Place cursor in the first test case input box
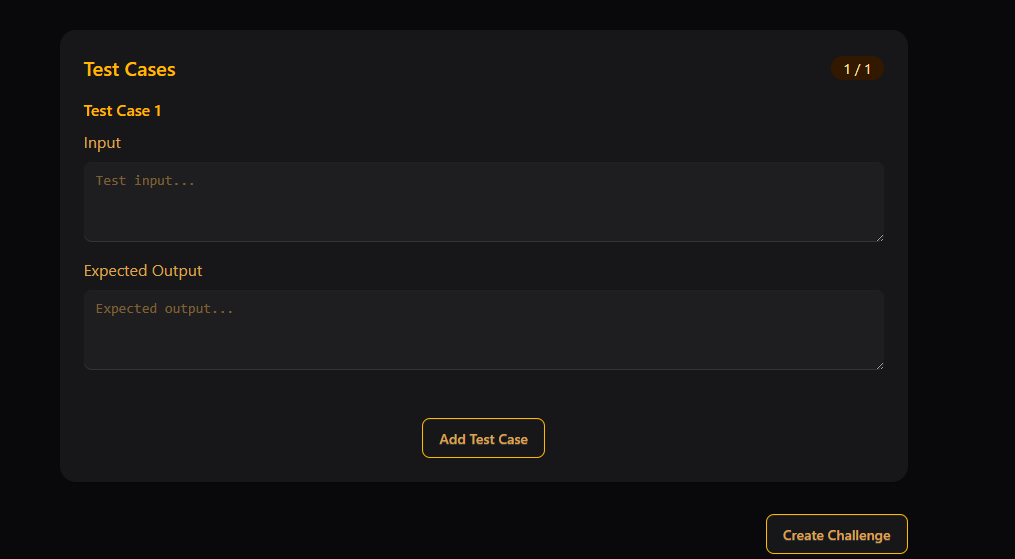Viewport: 1015px width, 559px height. [483, 202]
